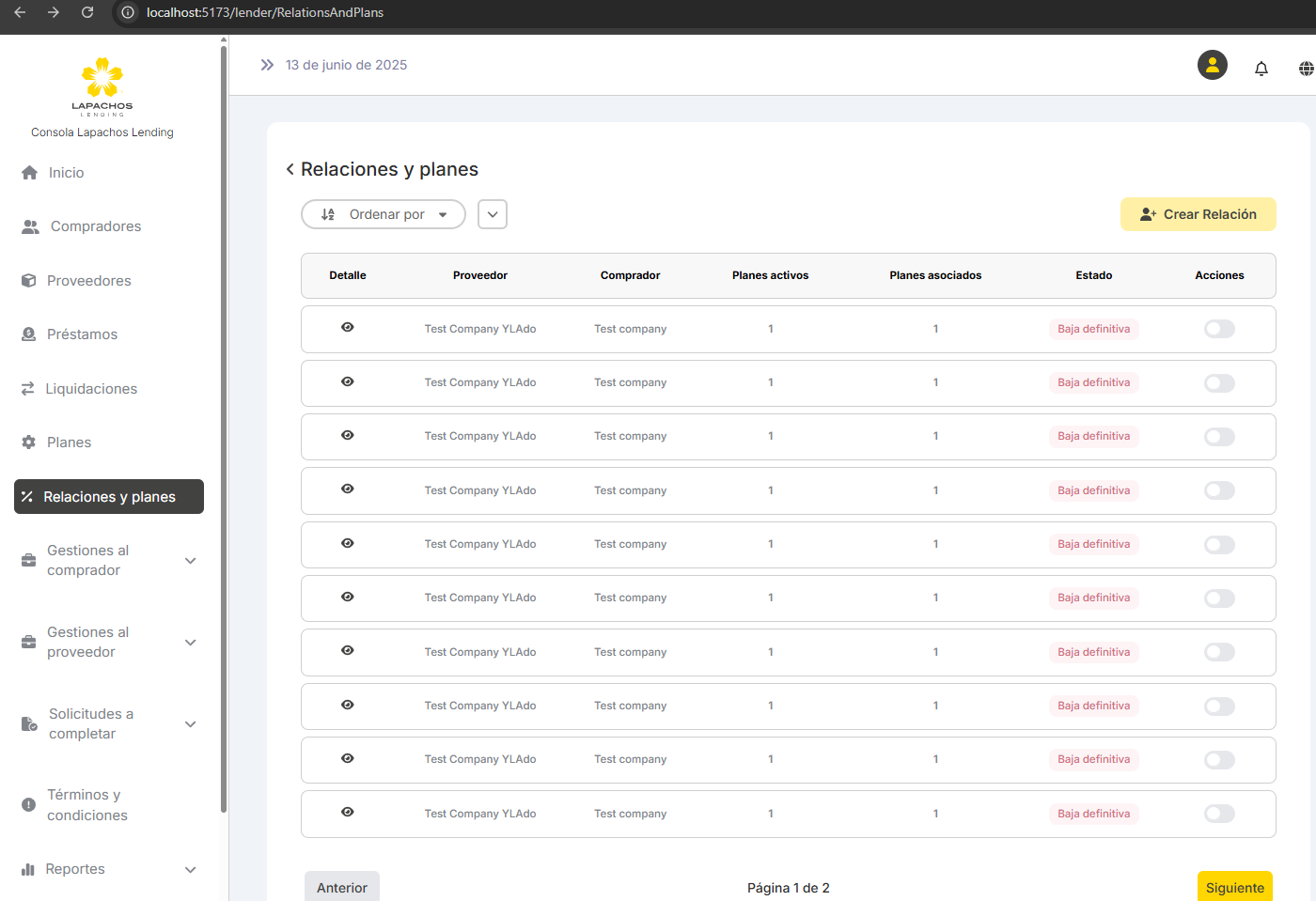The width and height of the screenshot is (1316, 901).
Task: Go back using arrow beside Relaciones y planes title
Action: point(290,169)
